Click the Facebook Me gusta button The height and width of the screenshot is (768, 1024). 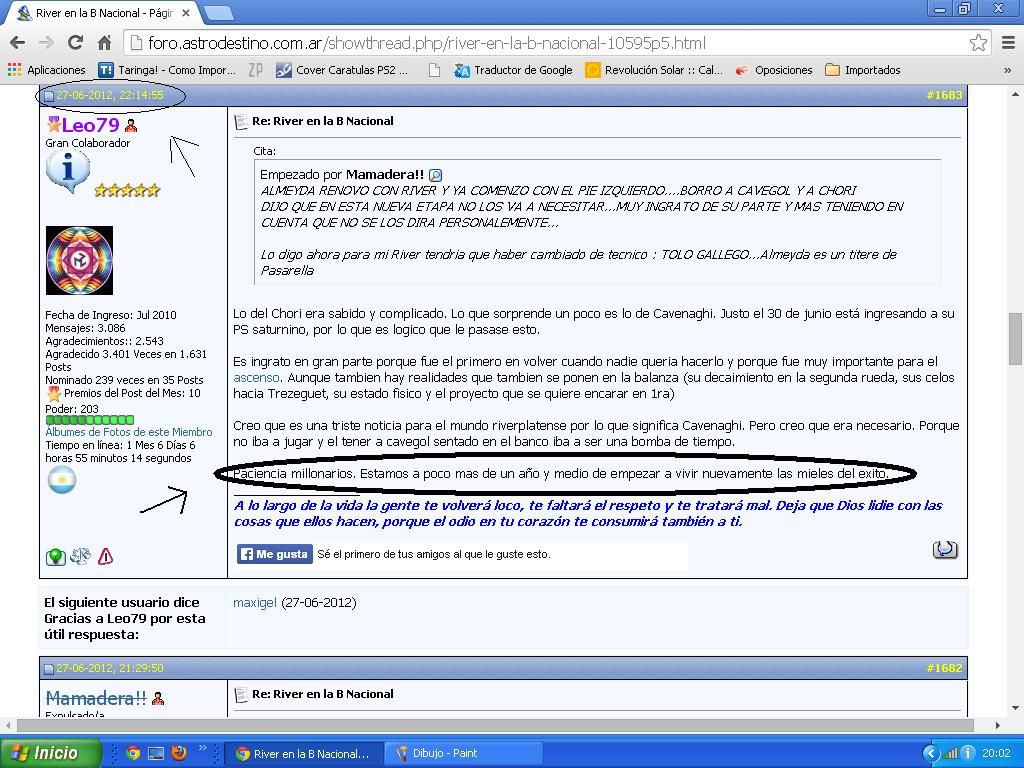tap(275, 554)
